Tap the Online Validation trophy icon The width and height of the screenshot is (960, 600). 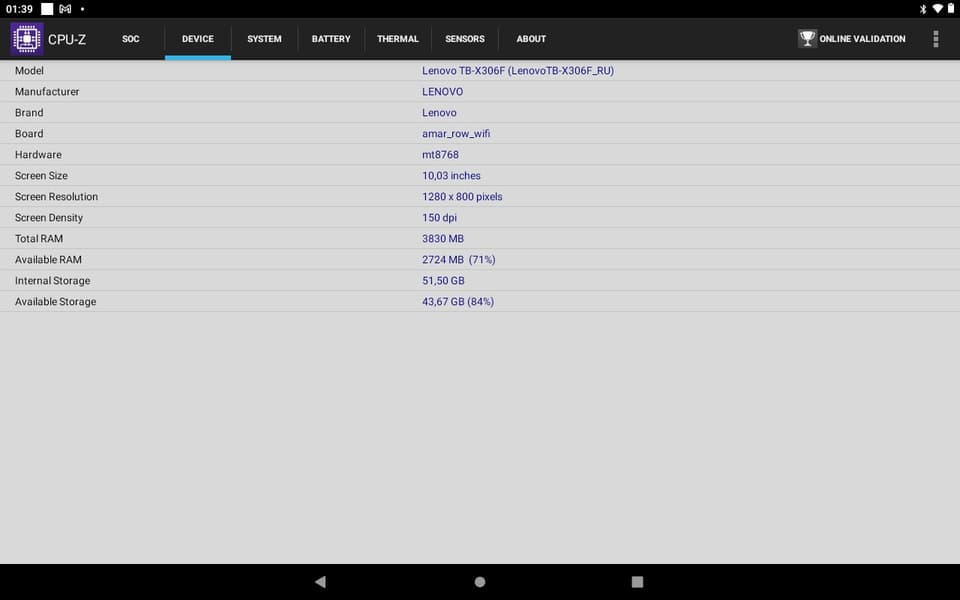(x=808, y=39)
